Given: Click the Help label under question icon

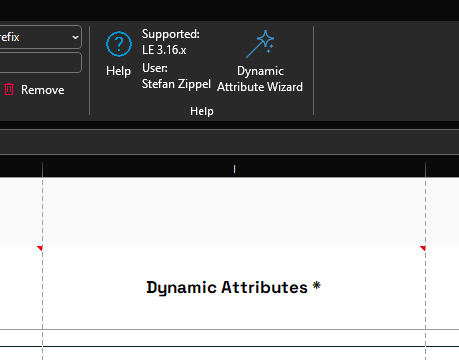Looking at the screenshot, I should pyautogui.click(x=118, y=71).
